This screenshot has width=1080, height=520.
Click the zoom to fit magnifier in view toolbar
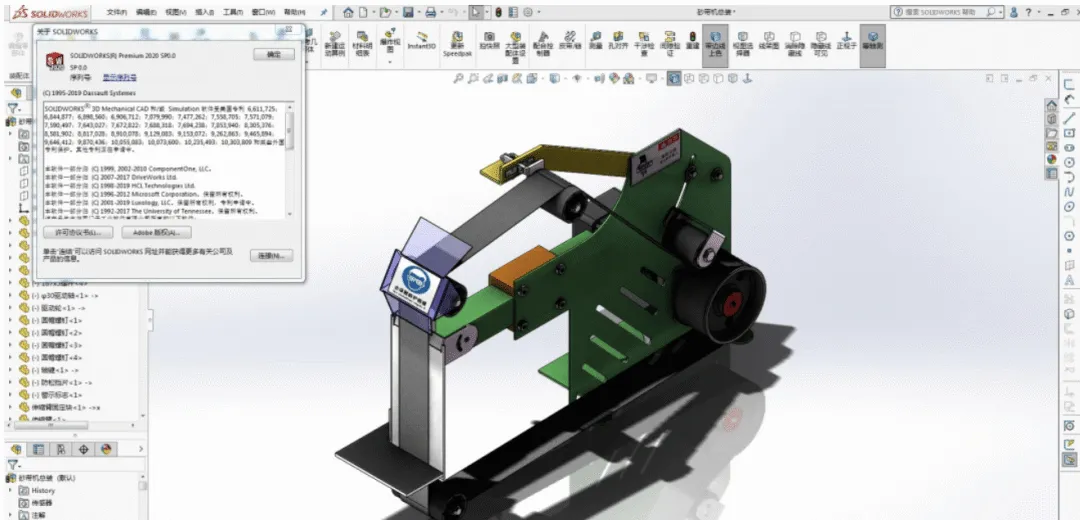tap(458, 79)
